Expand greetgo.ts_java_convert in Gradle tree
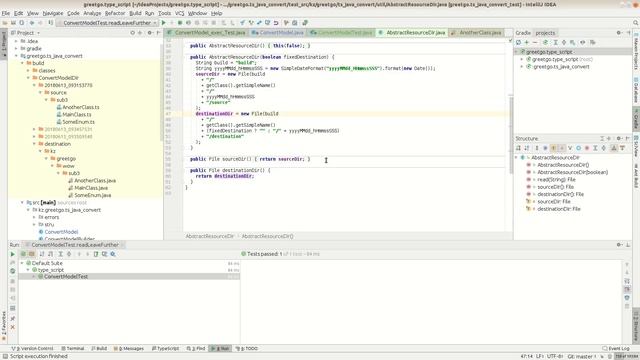Screen dimensions: 640x360 522,67
